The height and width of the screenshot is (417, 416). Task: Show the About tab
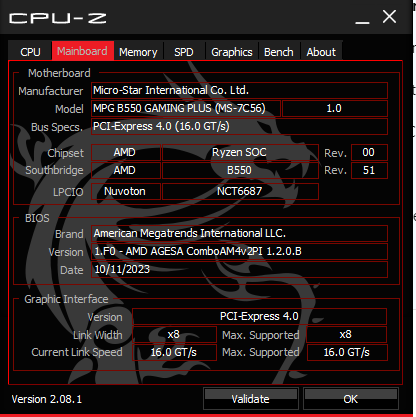[321, 52]
